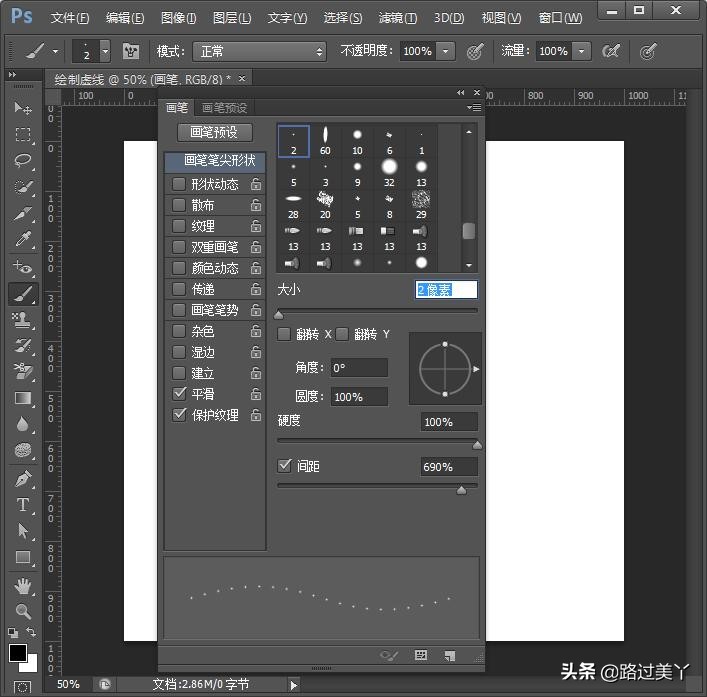
Task: Open the 模式 blend mode dropdown
Action: pyautogui.click(x=261, y=51)
